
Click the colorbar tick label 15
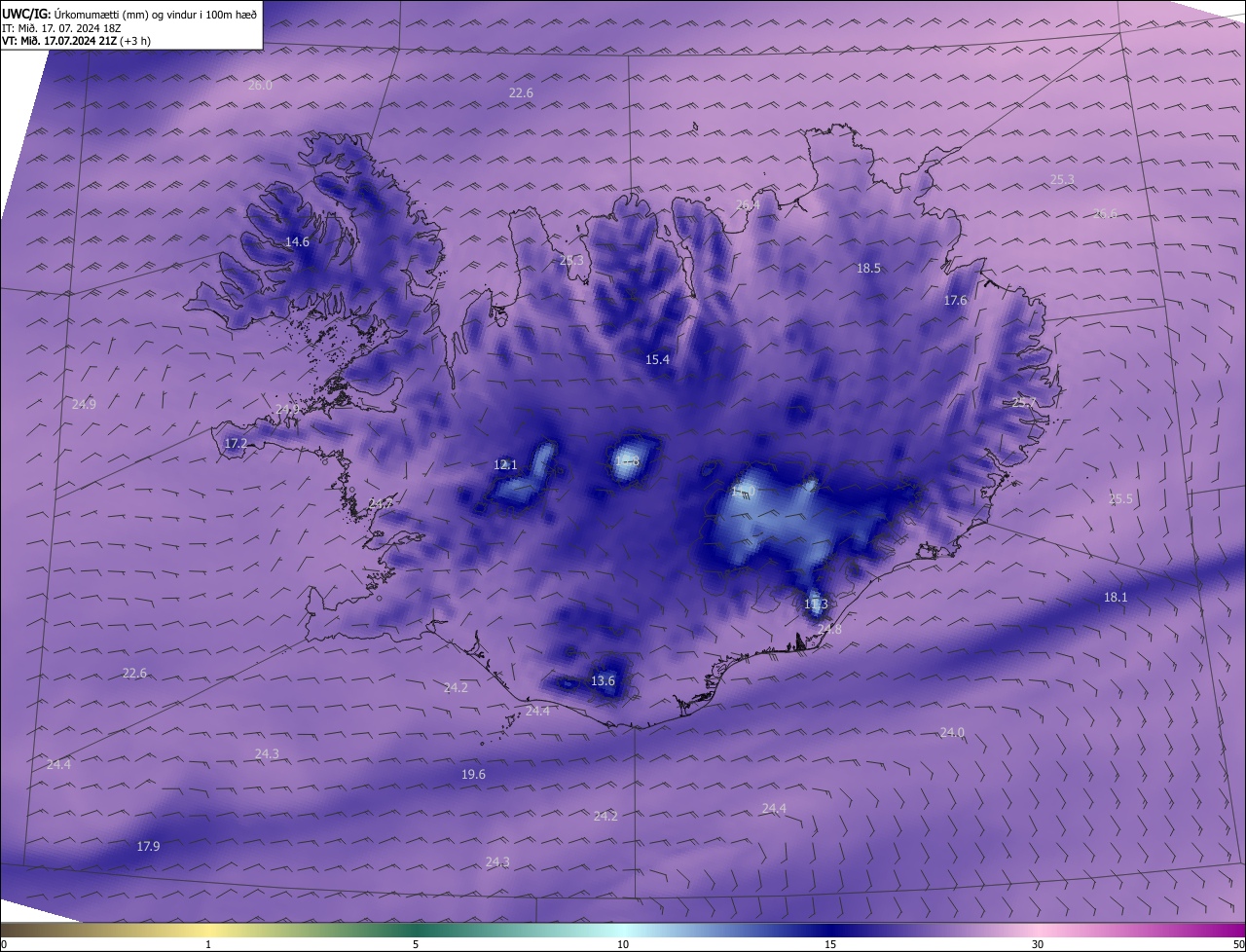[830, 944]
